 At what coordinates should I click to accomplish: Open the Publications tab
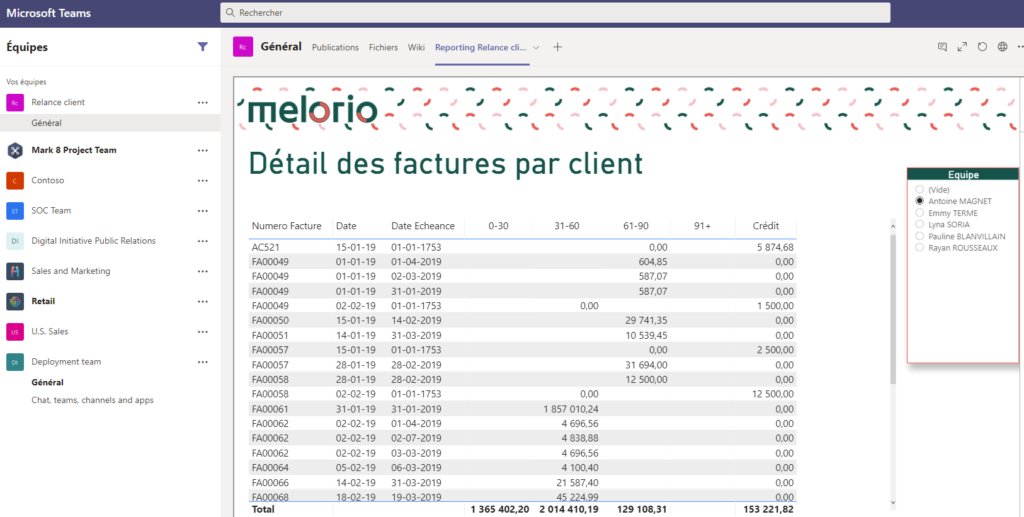click(335, 47)
